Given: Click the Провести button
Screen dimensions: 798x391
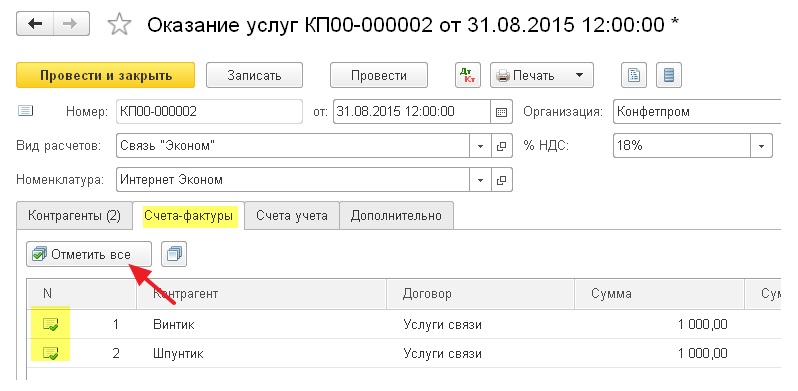Looking at the screenshot, I should [379, 75].
